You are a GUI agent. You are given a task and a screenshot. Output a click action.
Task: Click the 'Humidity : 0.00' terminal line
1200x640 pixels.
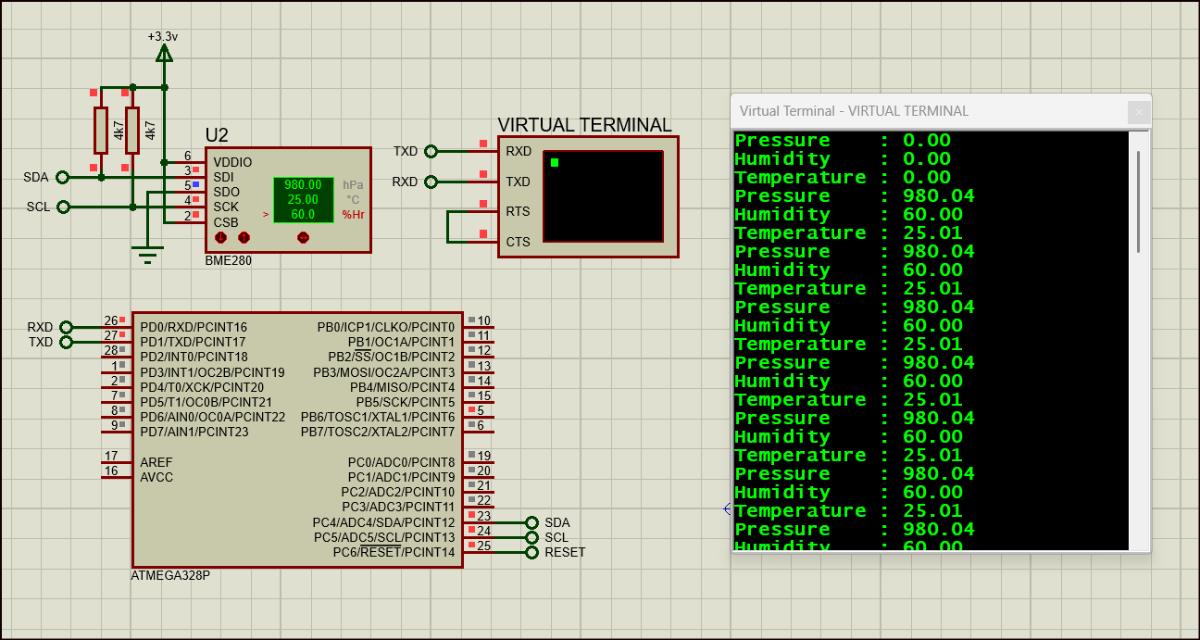(842, 159)
